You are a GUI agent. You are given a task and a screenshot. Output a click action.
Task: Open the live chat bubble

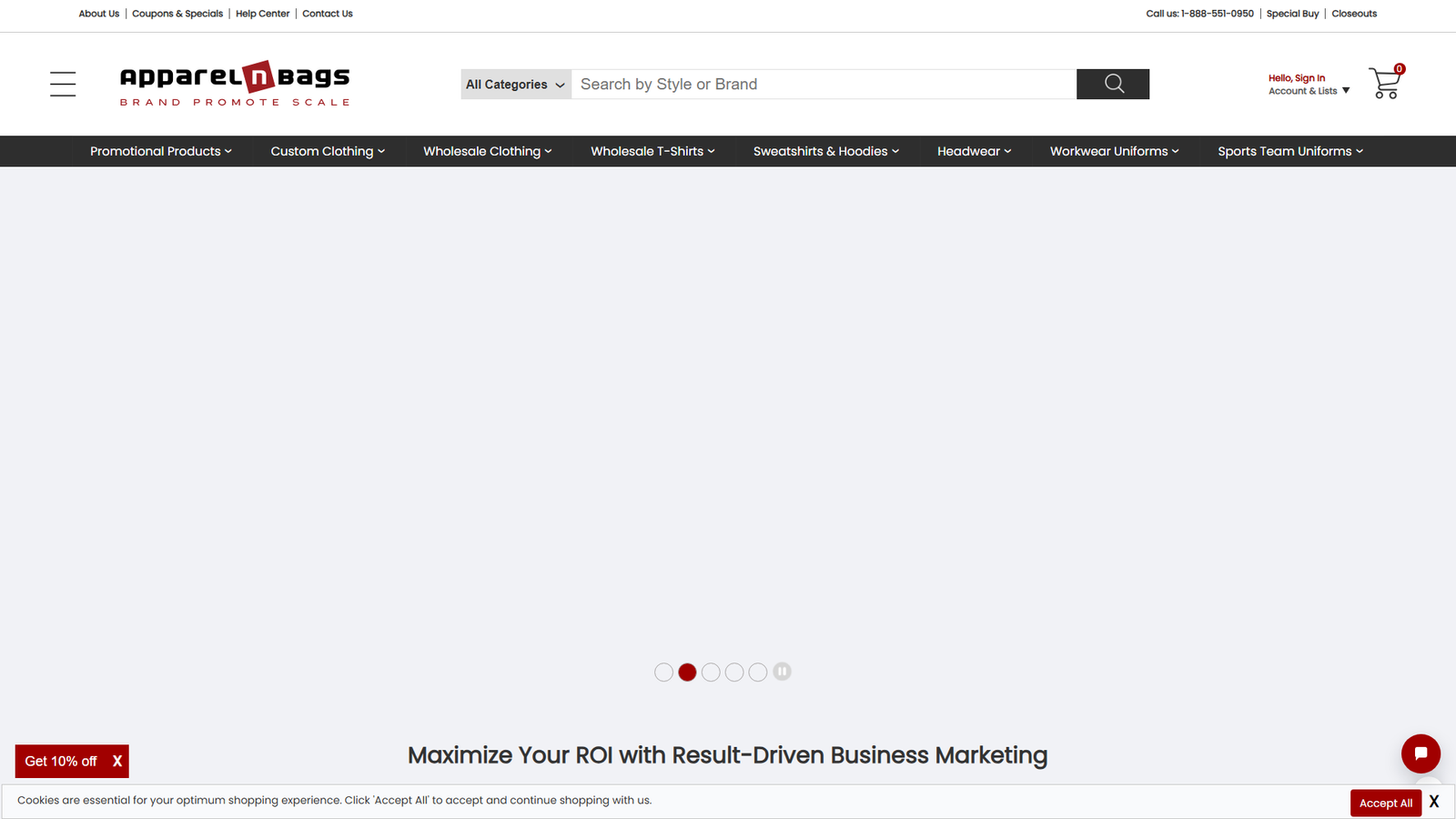pyautogui.click(x=1420, y=753)
